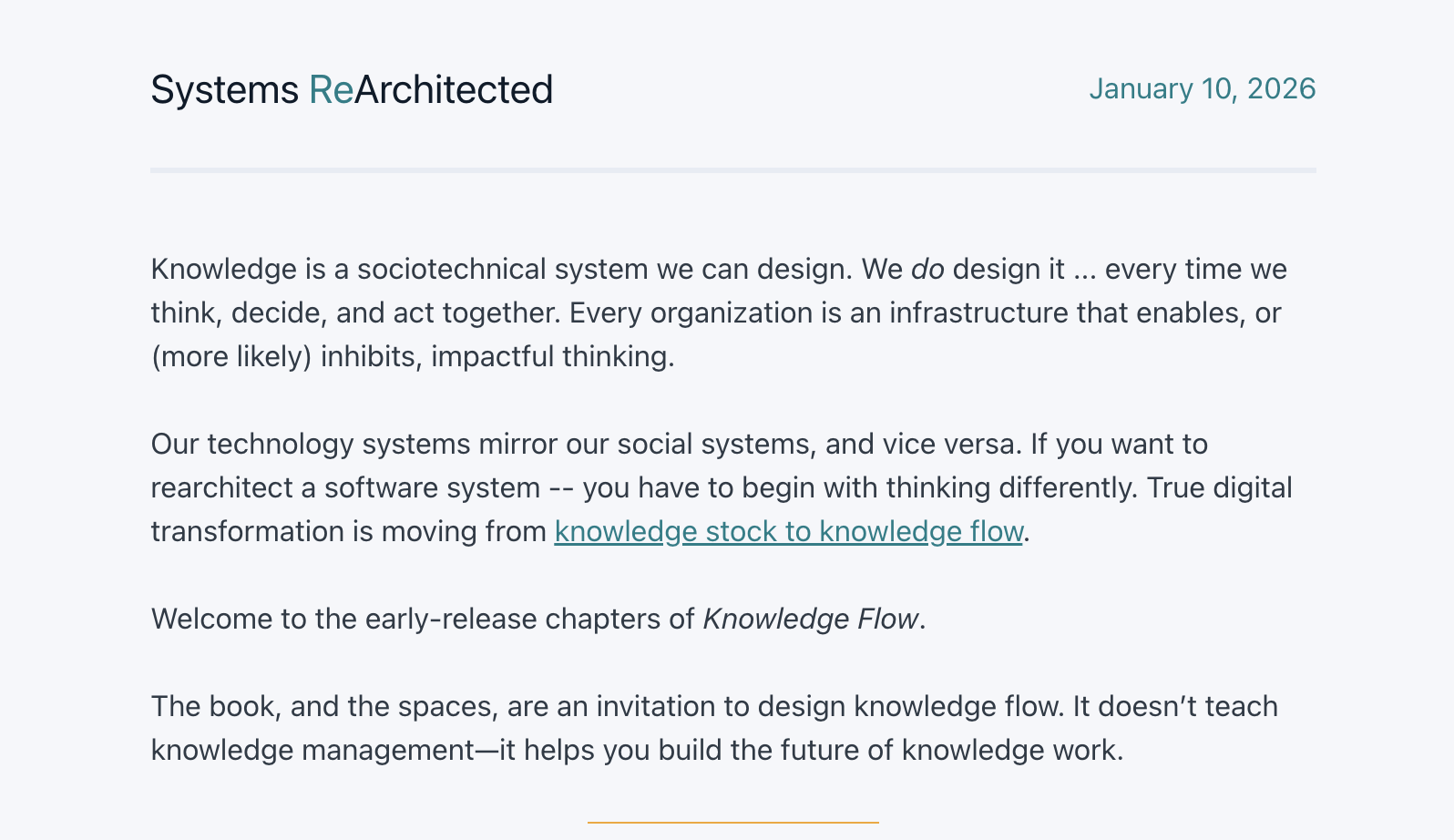1454x840 pixels.
Task: Click the word "Systems" in the header title
Action: [224, 90]
